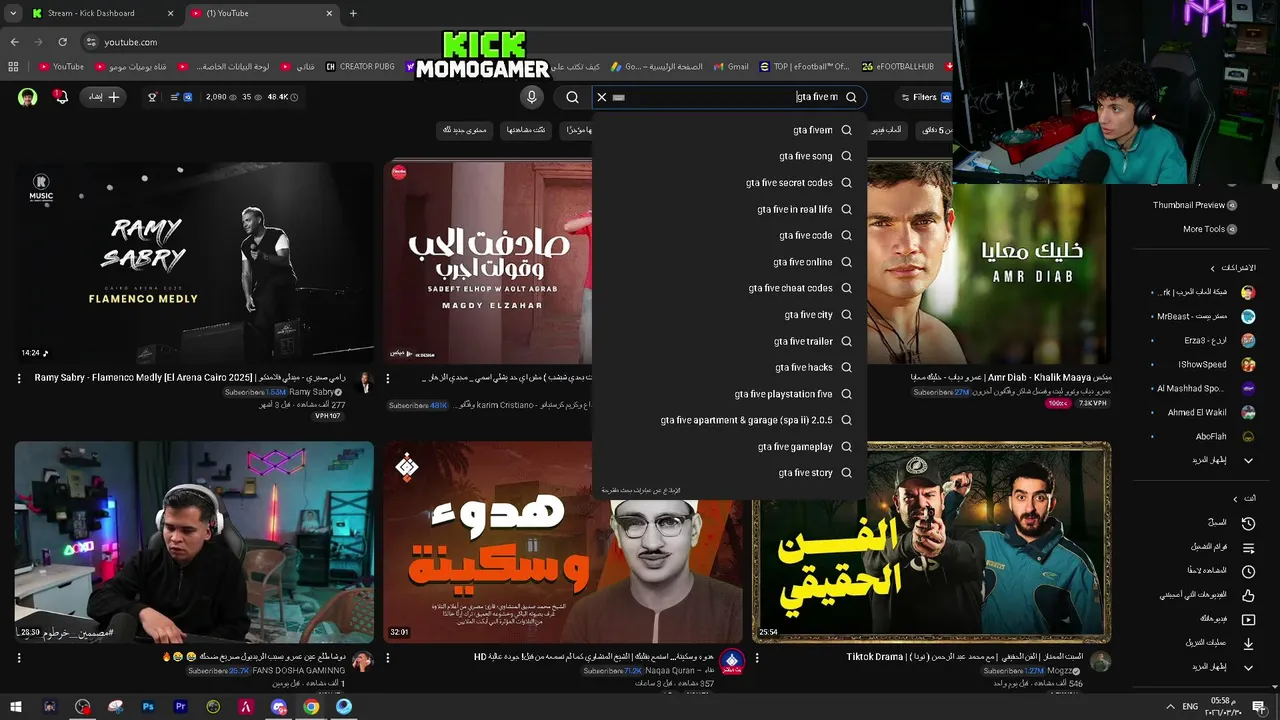Click the create video plus button
Image resolution: width=1280 pixels, height=720 pixels.
(105, 97)
